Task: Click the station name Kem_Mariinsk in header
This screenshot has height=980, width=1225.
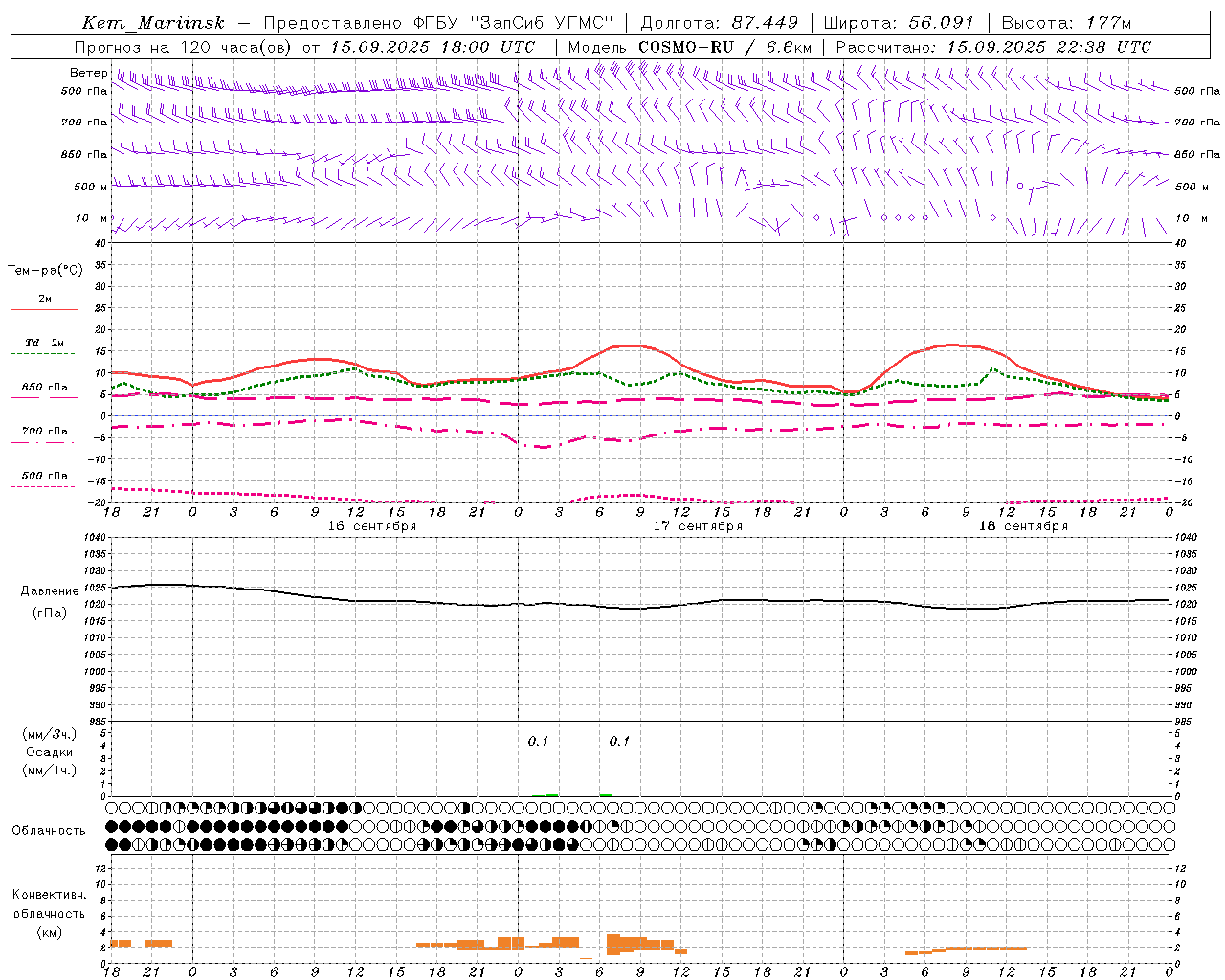Action: click(x=154, y=23)
